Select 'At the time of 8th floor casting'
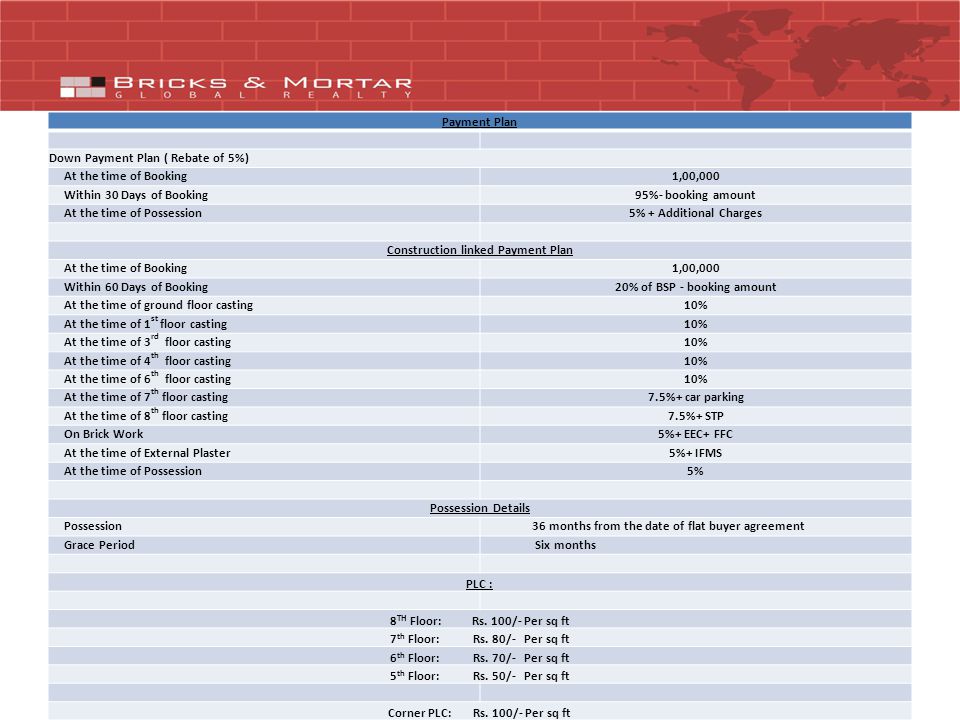The image size is (960, 720). (146, 415)
